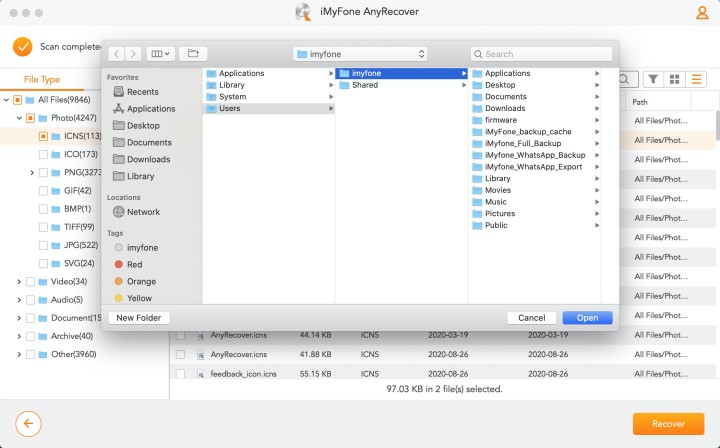
Task: Open the imyfone location dropdown
Action: (x=360, y=54)
